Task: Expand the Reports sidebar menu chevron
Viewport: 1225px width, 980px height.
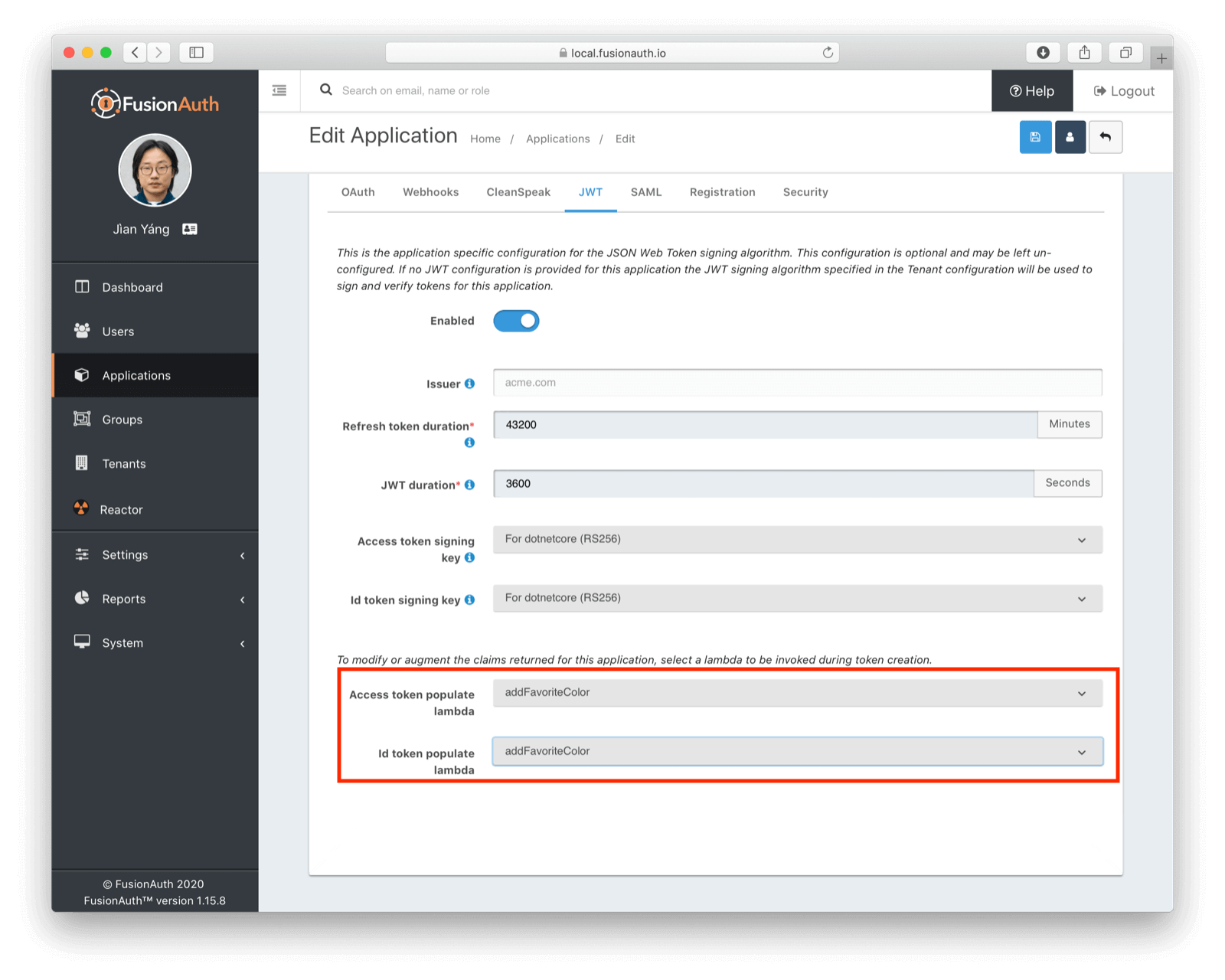Action: coord(243,599)
